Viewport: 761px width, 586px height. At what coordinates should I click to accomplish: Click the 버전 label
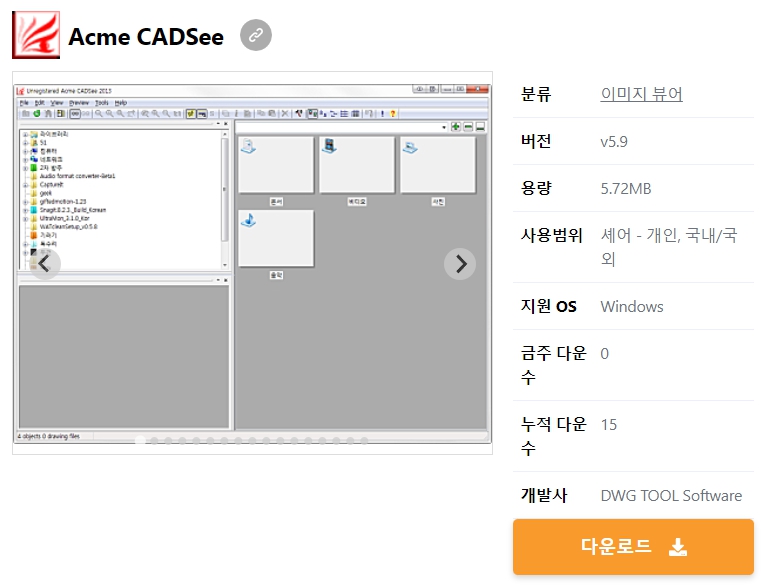(x=536, y=141)
